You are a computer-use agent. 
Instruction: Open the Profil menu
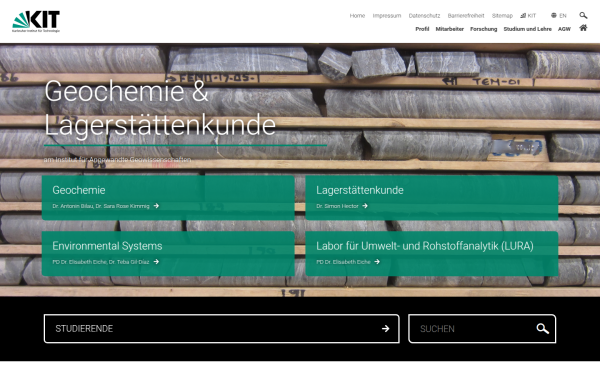point(422,29)
